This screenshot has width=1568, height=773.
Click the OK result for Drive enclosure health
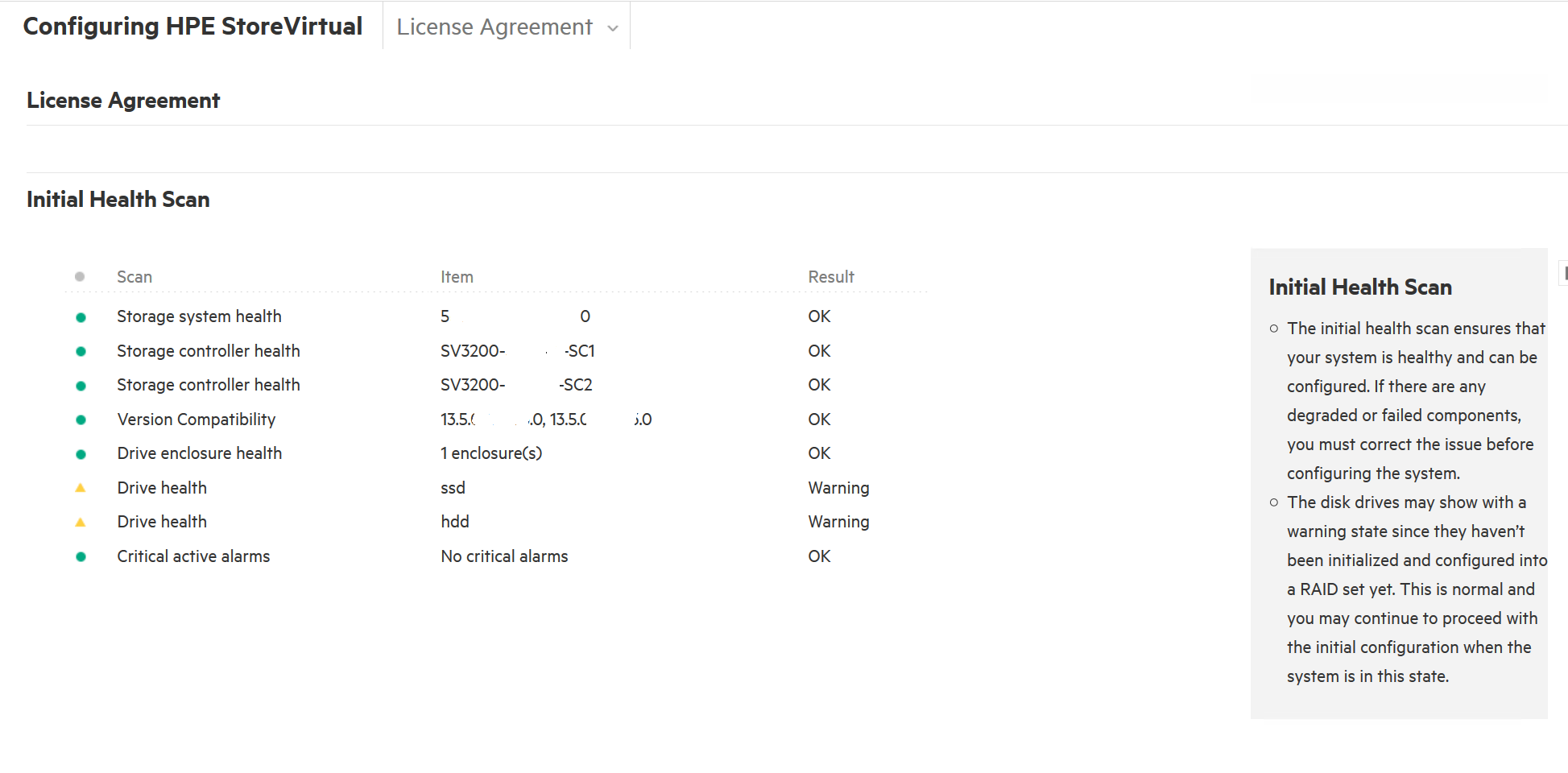coord(819,453)
